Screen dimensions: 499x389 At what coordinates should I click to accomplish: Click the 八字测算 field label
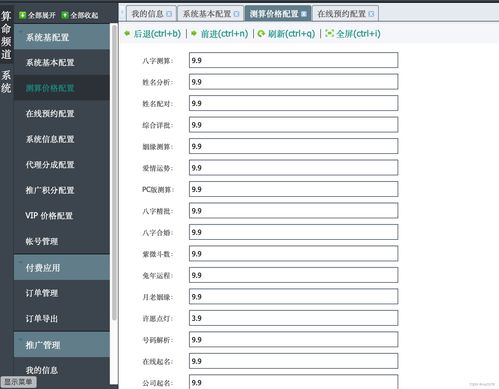(158, 61)
